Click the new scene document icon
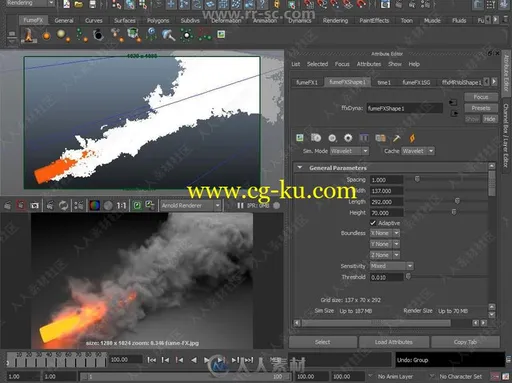The height and width of the screenshot is (383, 512). tap(67, 4)
